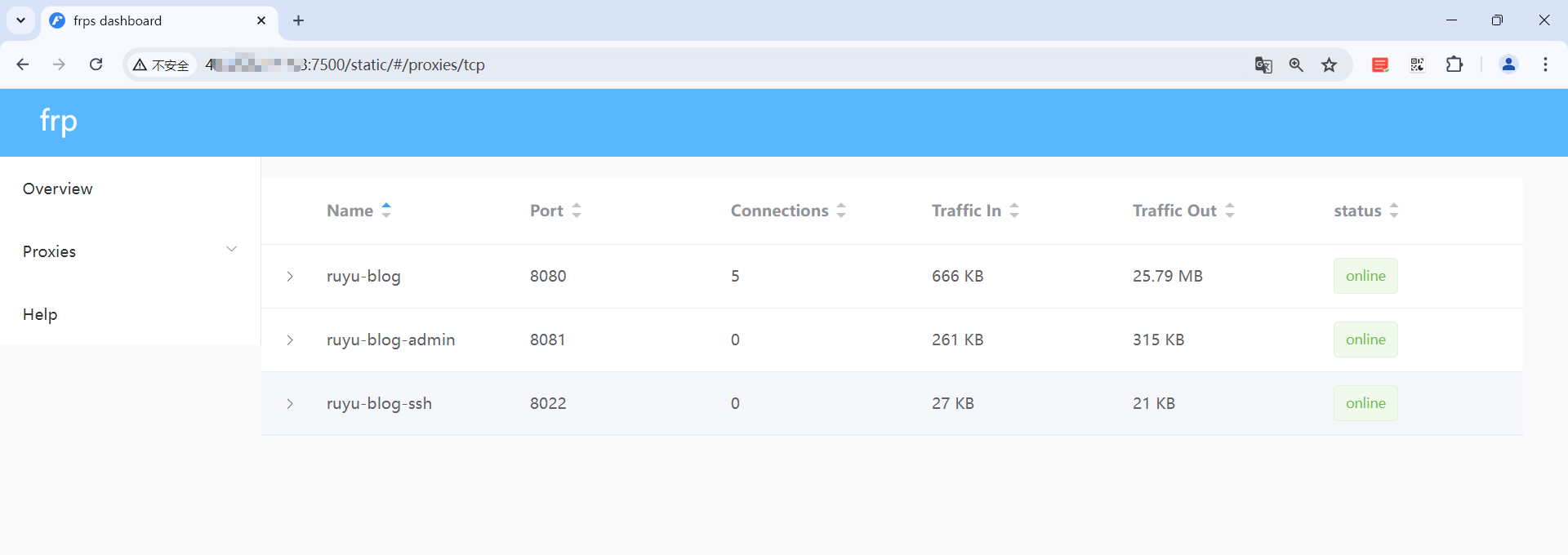
Task: Sort table by Connections column arrows
Action: (x=841, y=210)
